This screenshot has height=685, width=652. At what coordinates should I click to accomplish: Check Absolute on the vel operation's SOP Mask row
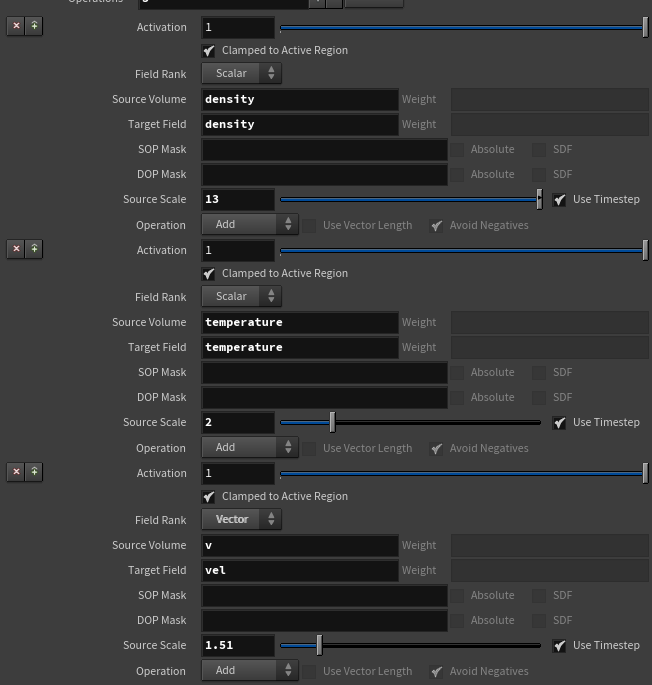point(457,595)
